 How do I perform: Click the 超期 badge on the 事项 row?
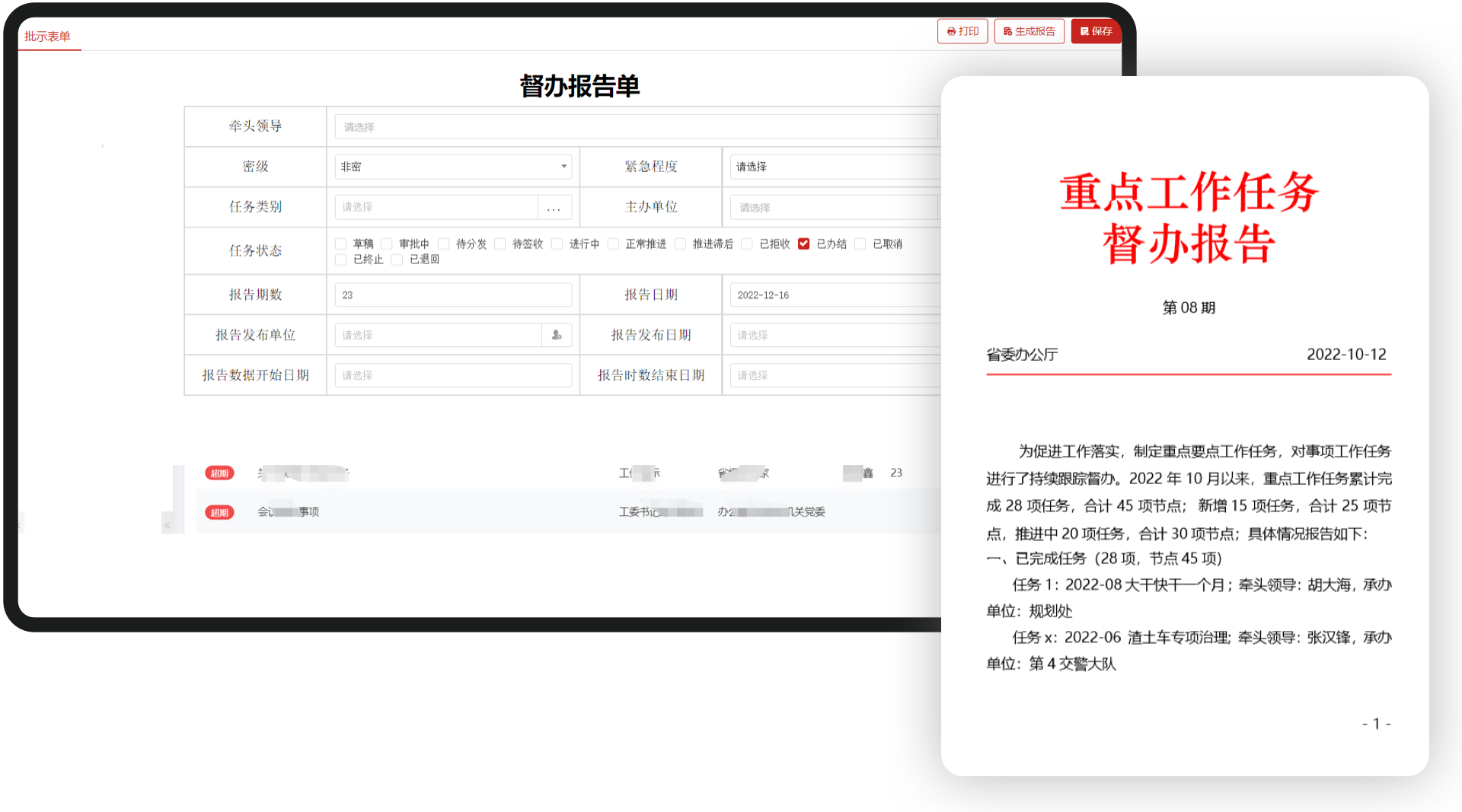(x=219, y=512)
